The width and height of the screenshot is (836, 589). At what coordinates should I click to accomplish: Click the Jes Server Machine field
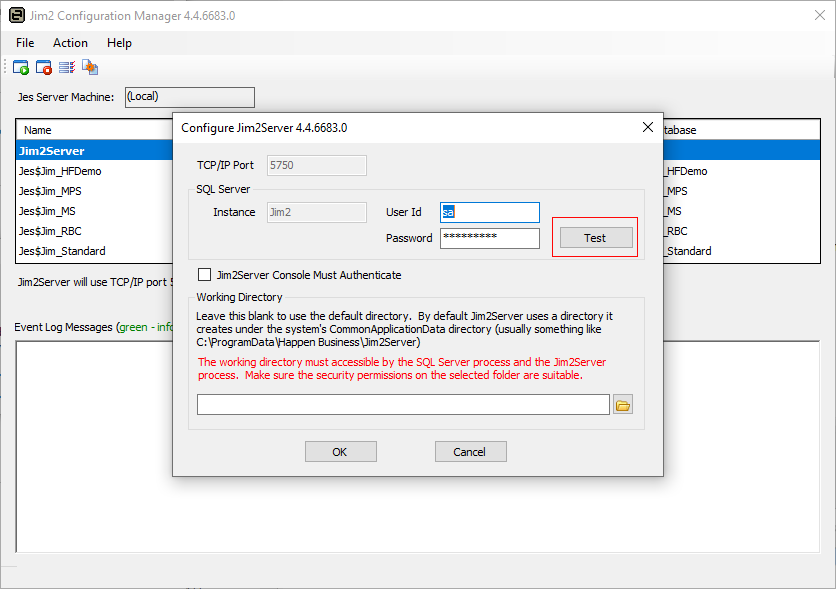[190, 97]
